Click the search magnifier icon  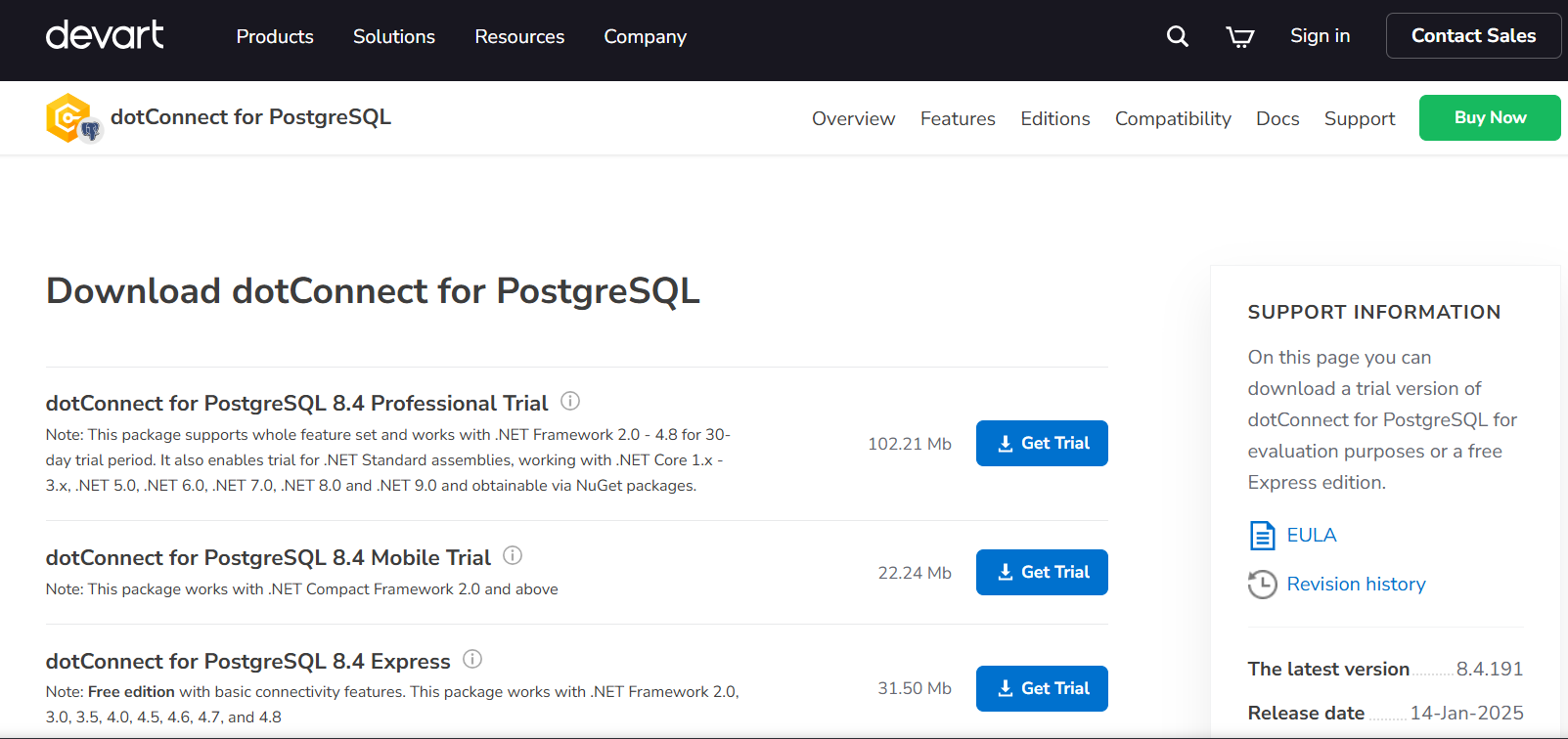coord(1178,36)
